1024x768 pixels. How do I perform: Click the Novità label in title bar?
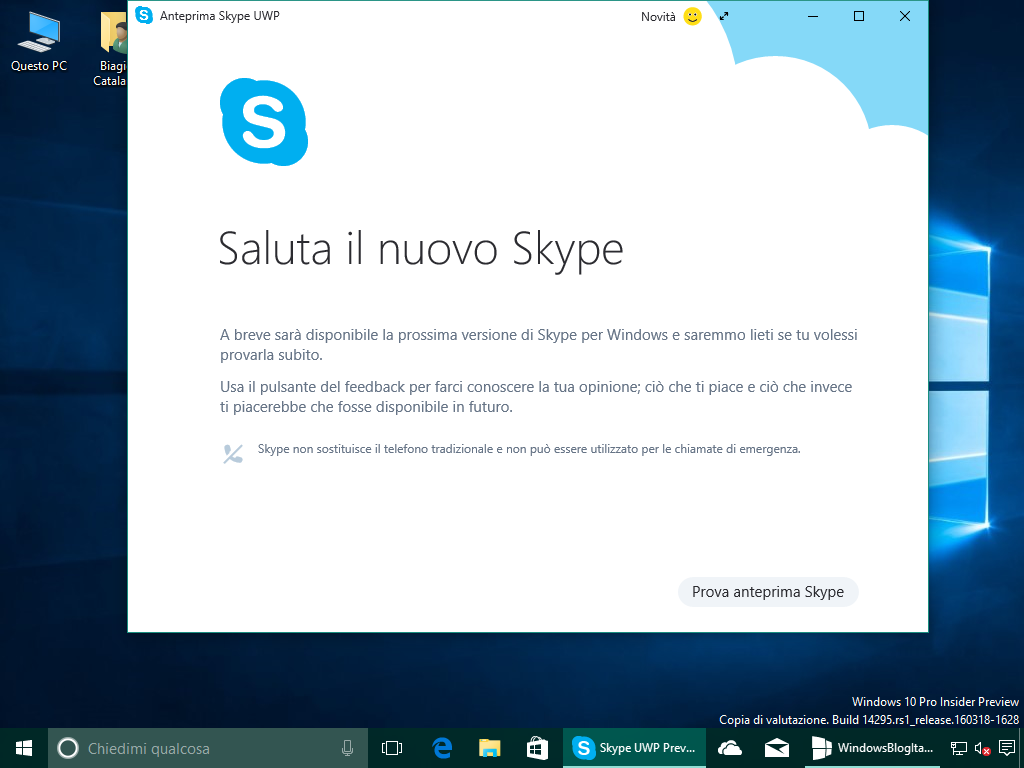[658, 17]
